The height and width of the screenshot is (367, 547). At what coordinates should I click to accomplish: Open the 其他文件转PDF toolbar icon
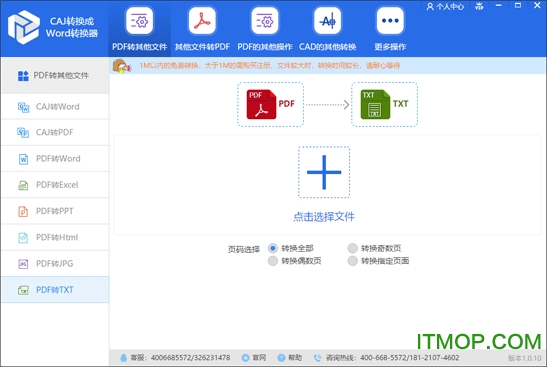pos(202,21)
